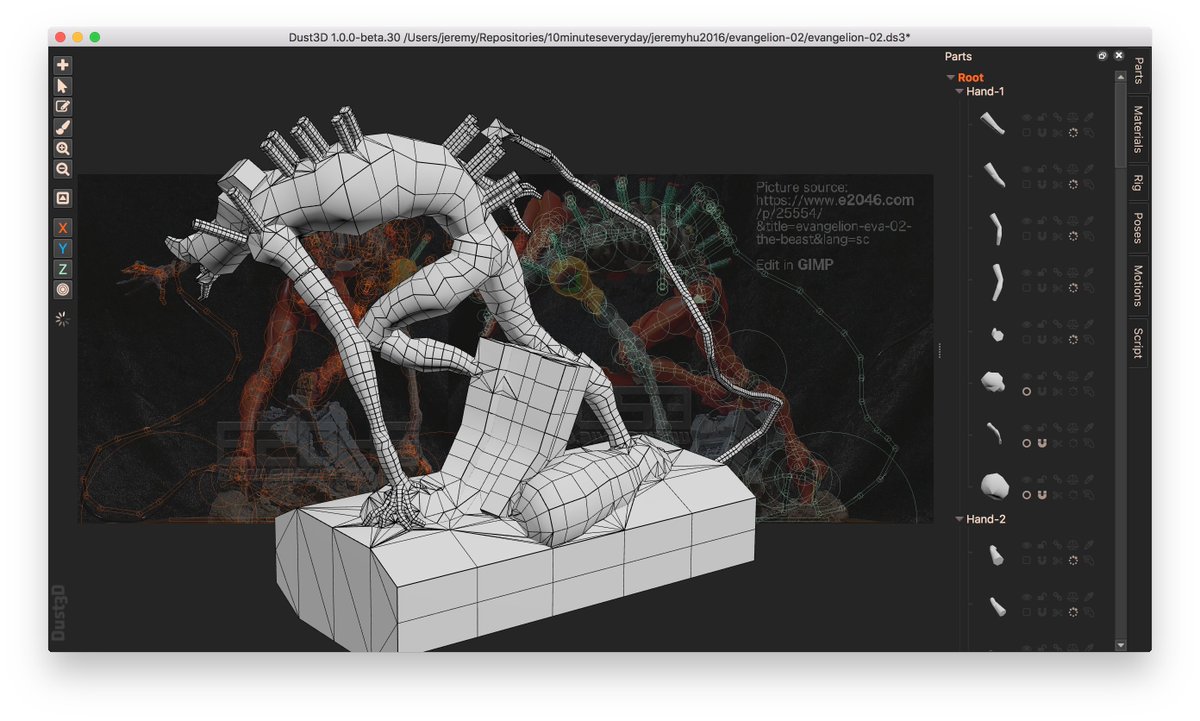
Task: Collapse the Hand-2 group
Action: pyautogui.click(x=960, y=519)
